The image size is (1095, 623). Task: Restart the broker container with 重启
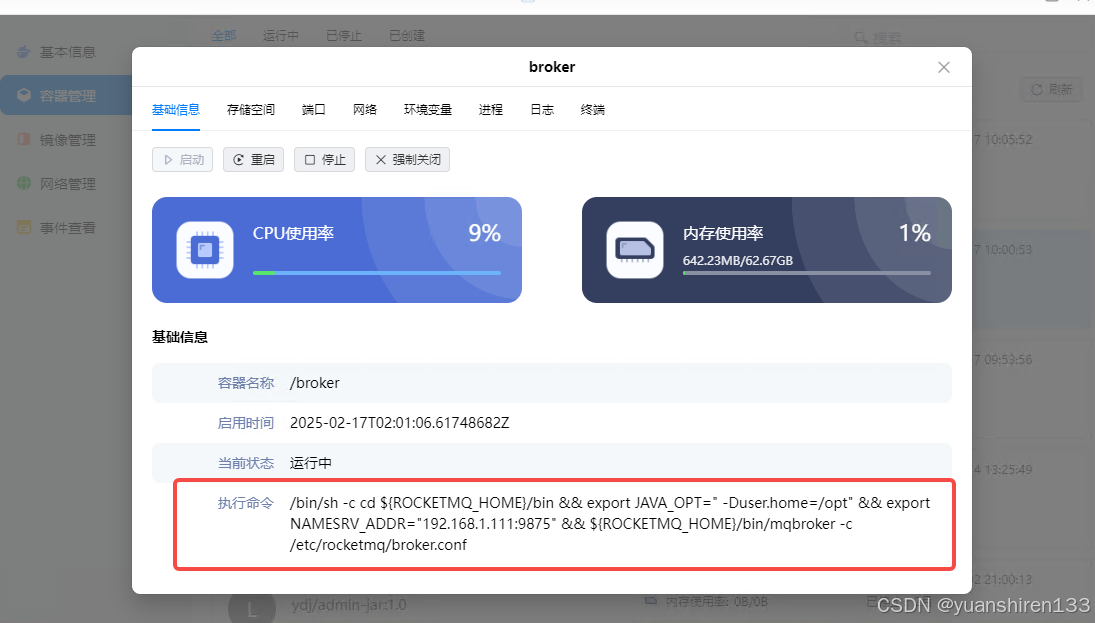(x=253, y=158)
